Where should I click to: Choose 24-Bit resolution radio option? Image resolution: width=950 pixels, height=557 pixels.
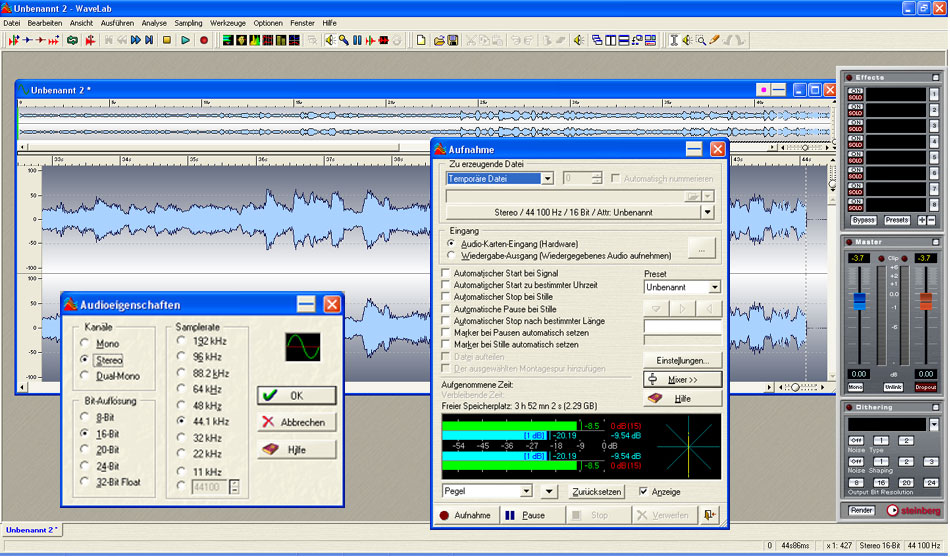coord(85,466)
